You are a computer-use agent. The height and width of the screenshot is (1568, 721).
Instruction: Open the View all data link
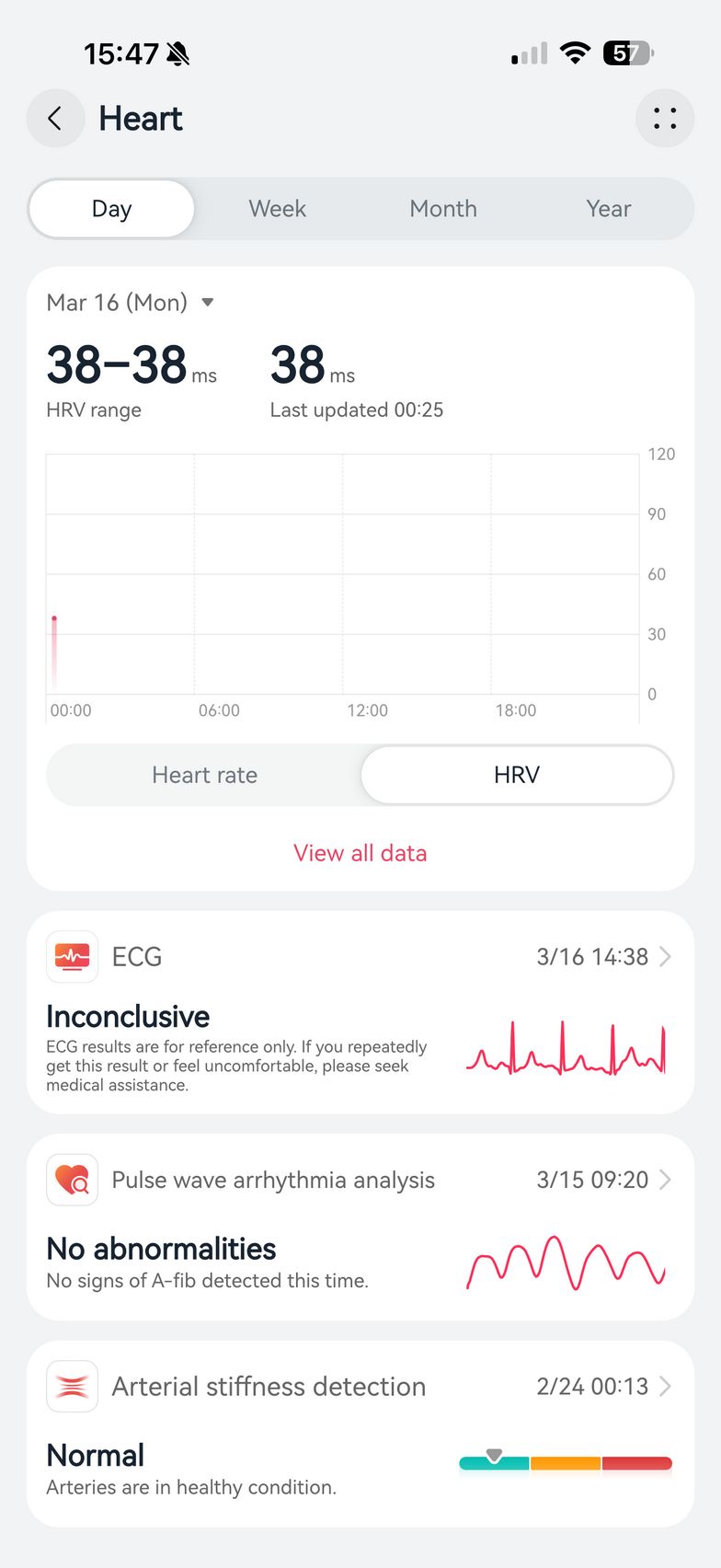360,853
